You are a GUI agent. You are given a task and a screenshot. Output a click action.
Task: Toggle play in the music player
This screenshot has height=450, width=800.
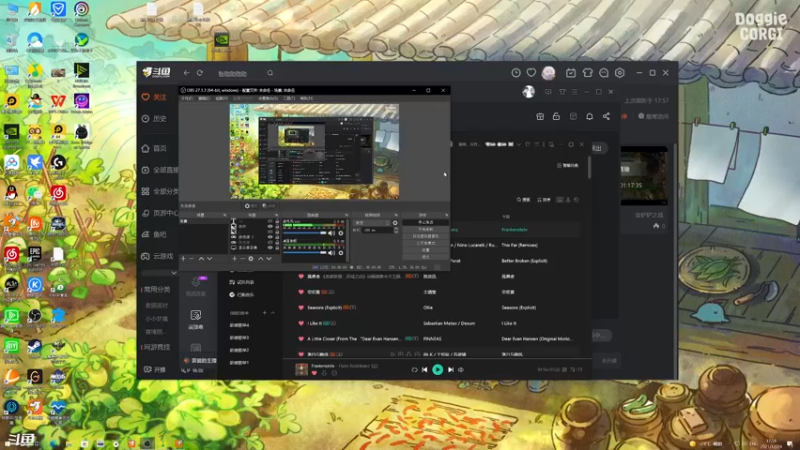[437, 369]
